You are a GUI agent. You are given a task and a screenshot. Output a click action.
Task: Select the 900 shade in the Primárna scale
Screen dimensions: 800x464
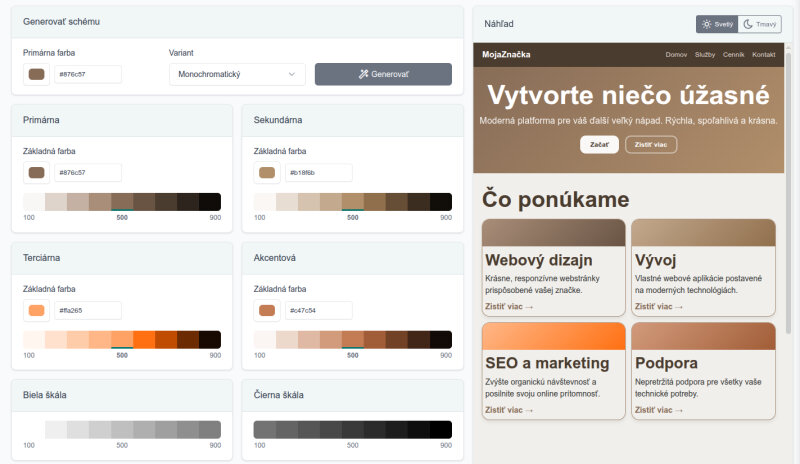pos(210,202)
